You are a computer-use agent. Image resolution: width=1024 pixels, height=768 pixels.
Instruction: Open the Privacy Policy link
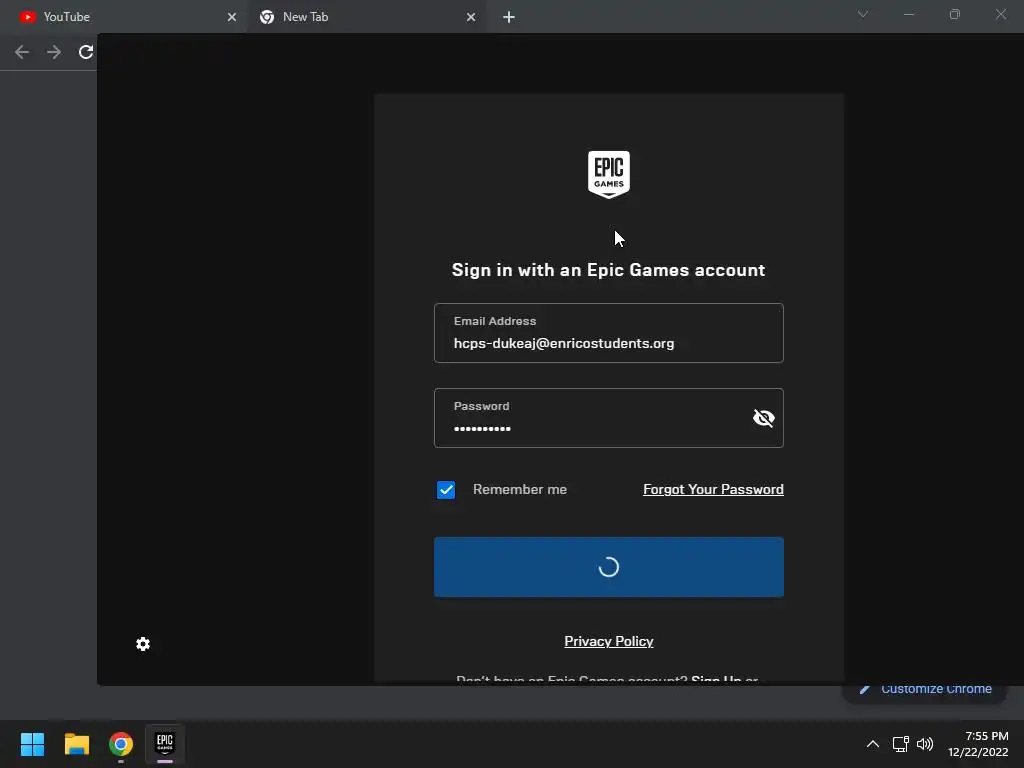pos(609,641)
